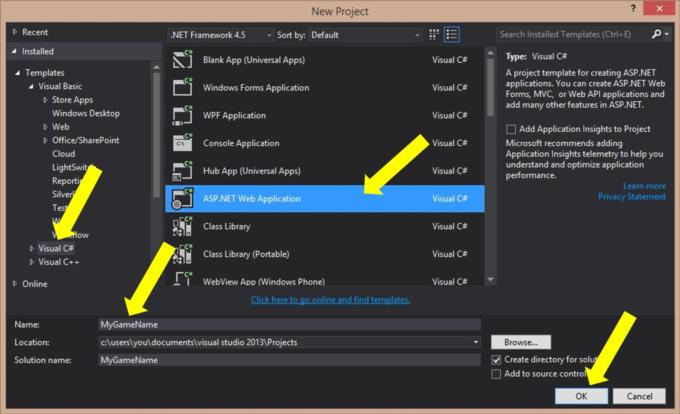680x414 pixels.
Task: Click the Class Library (Portable) template icon
Action: click(x=183, y=254)
